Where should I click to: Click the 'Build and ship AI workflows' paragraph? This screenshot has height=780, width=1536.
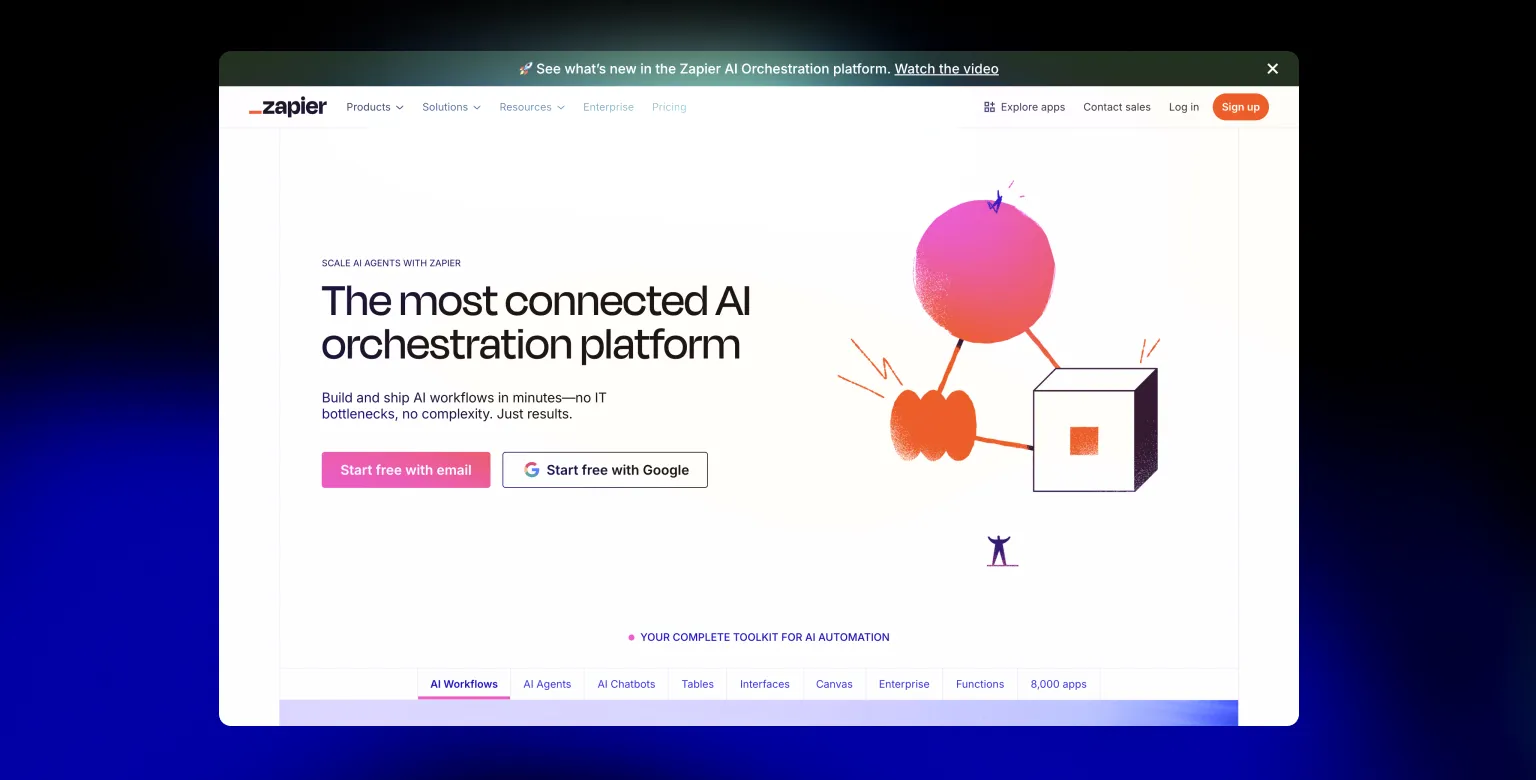pyautogui.click(x=464, y=406)
